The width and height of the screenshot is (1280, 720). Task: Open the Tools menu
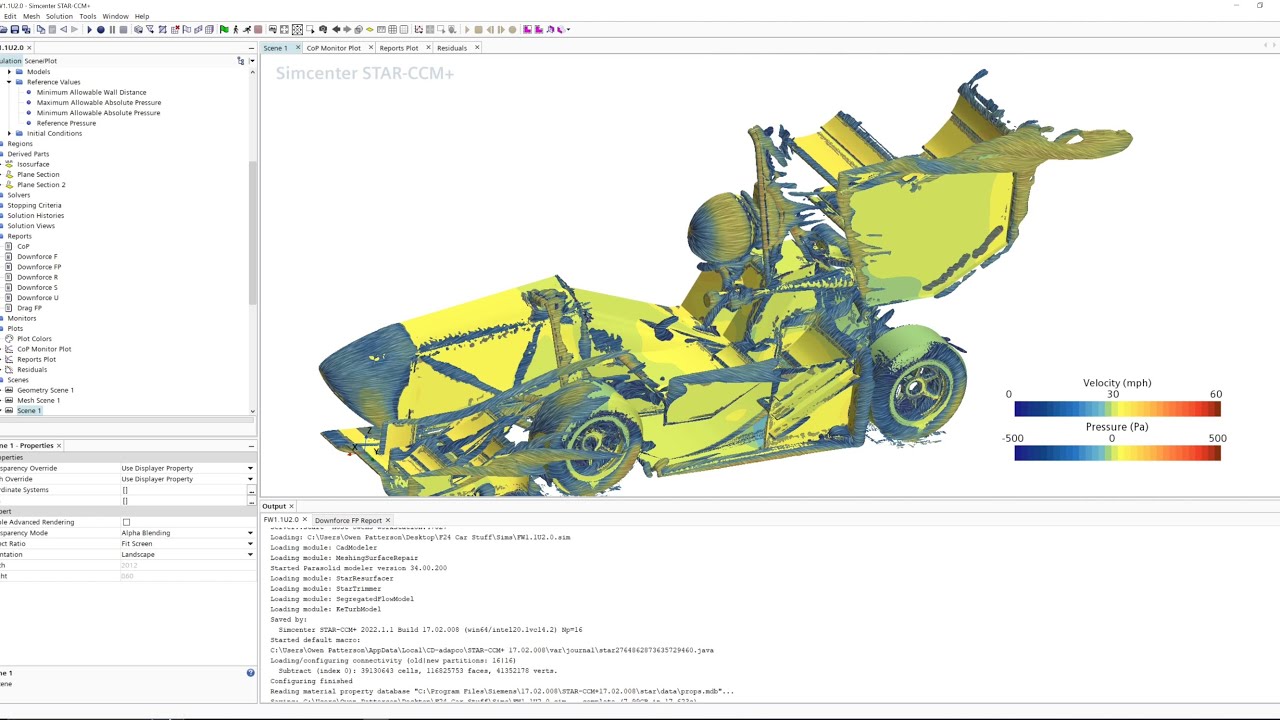click(x=88, y=16)
